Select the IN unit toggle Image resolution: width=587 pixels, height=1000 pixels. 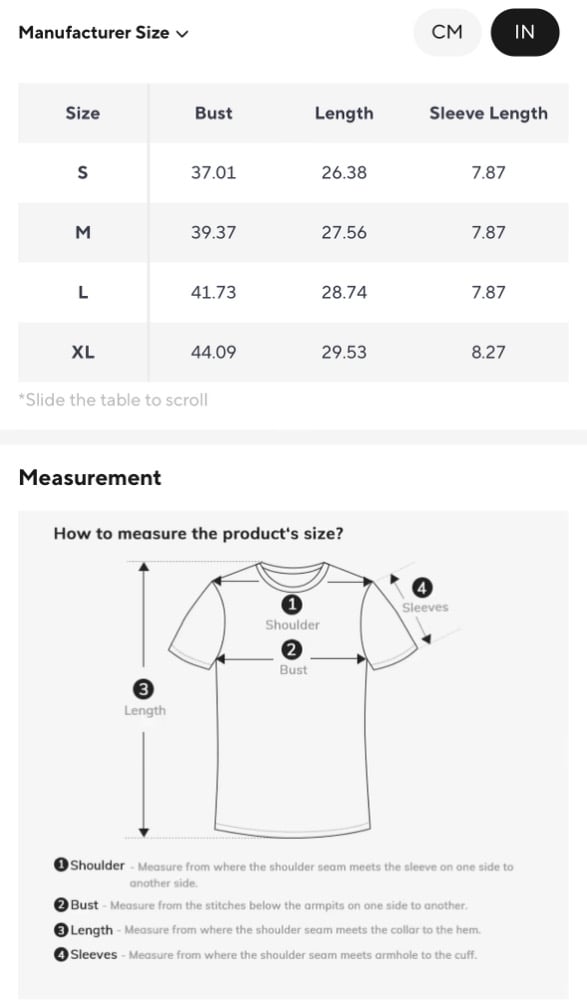coord(524,32)
